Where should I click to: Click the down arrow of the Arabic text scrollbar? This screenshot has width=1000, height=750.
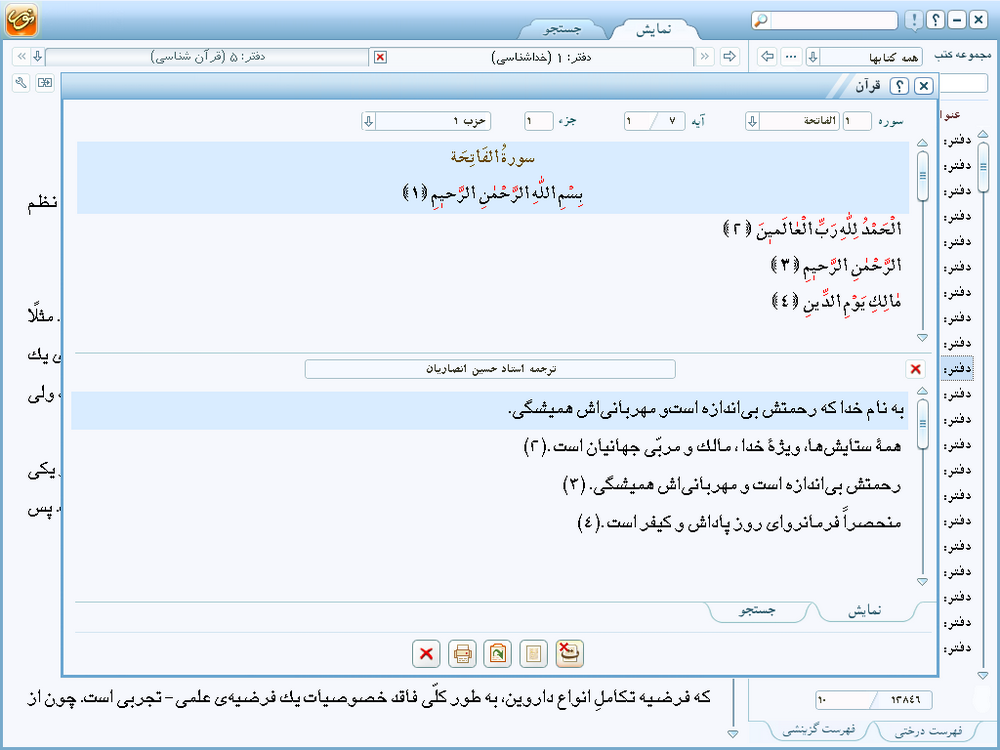[922, 337]
